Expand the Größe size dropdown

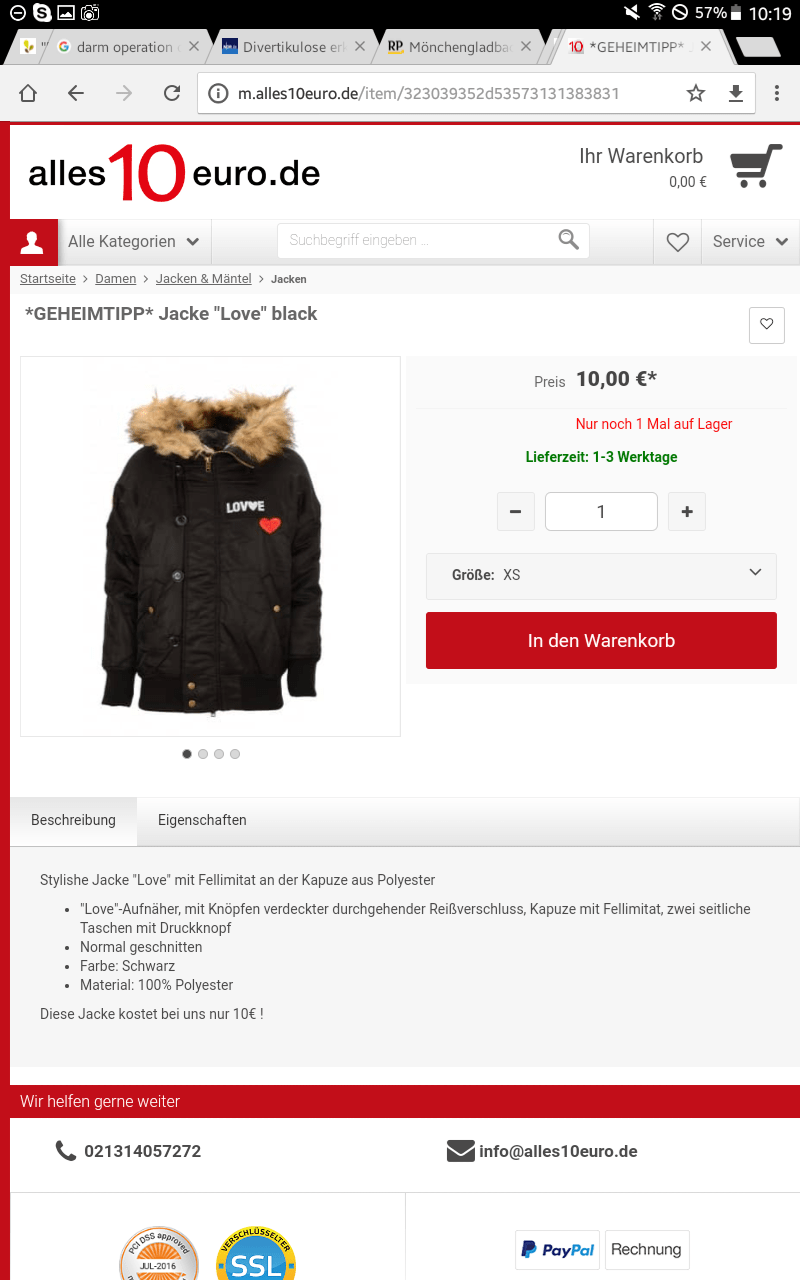(601, 576)
